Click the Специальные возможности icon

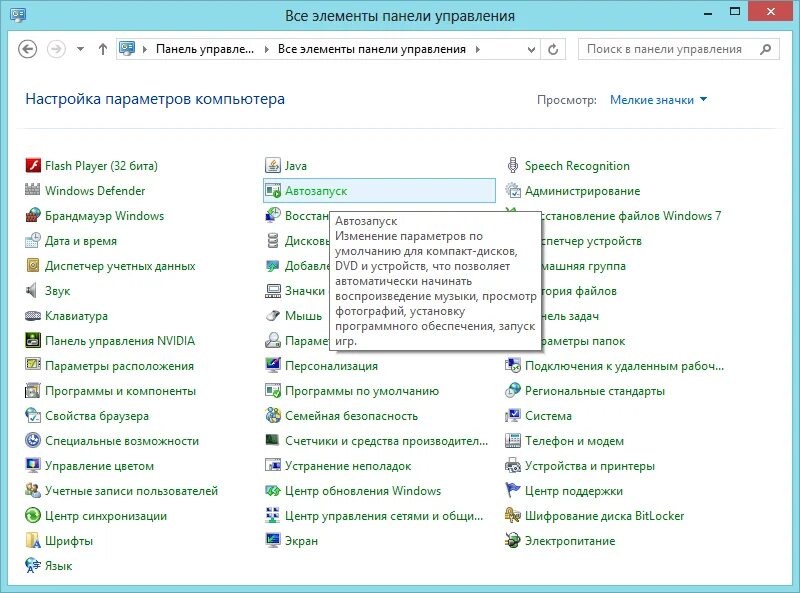[33, 440]
